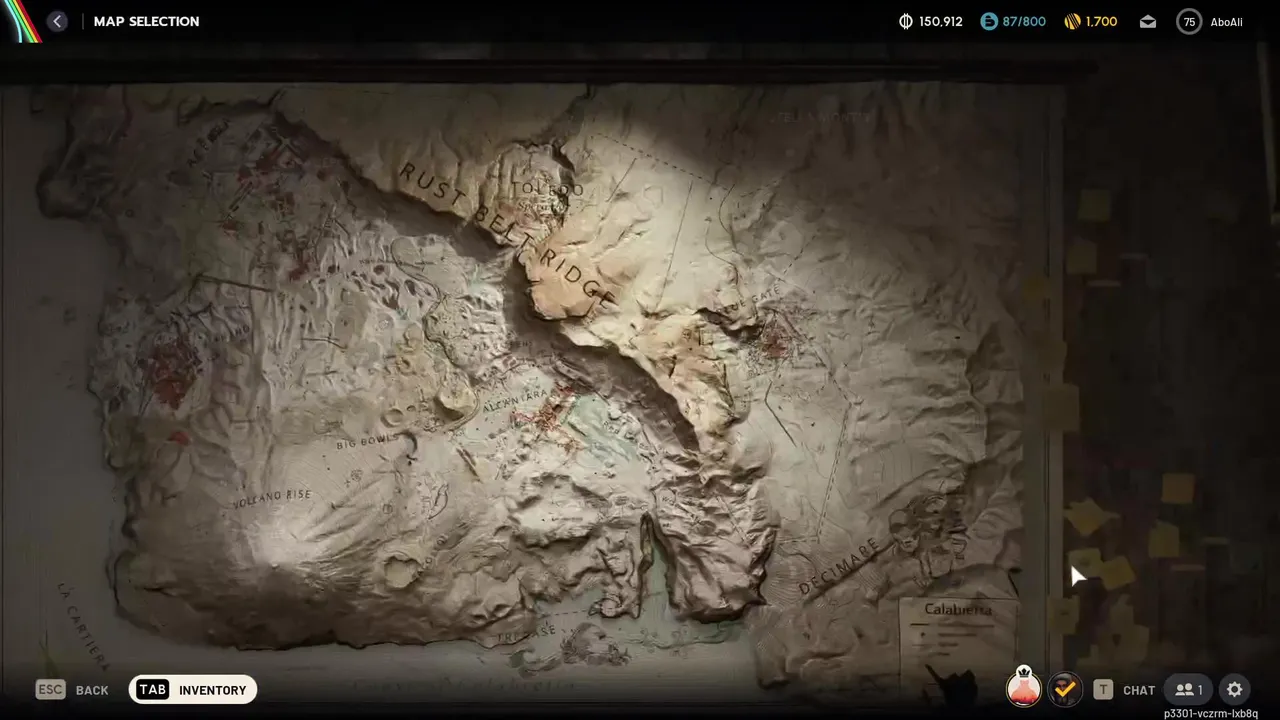Open the settings gear
The height and width of the screenshot is (720, 1280).
pos(1235,689)
